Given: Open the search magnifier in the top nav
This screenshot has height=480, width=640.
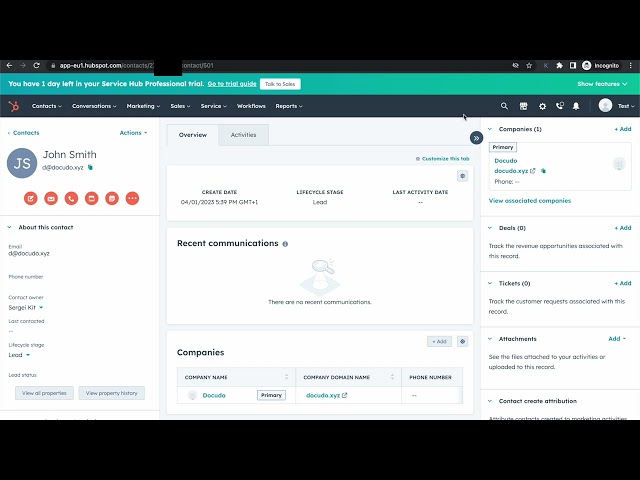Looking at the screenshot, I should (x=504, y=106).
